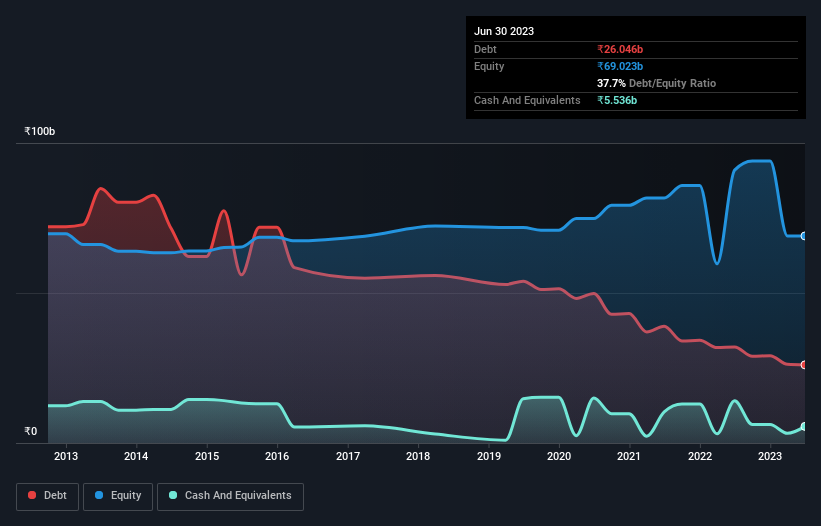Image resolution: width=821 pixels, height=526 pixels.
Task: Toggle the Debt series legend button
Action: click(47, 496)
